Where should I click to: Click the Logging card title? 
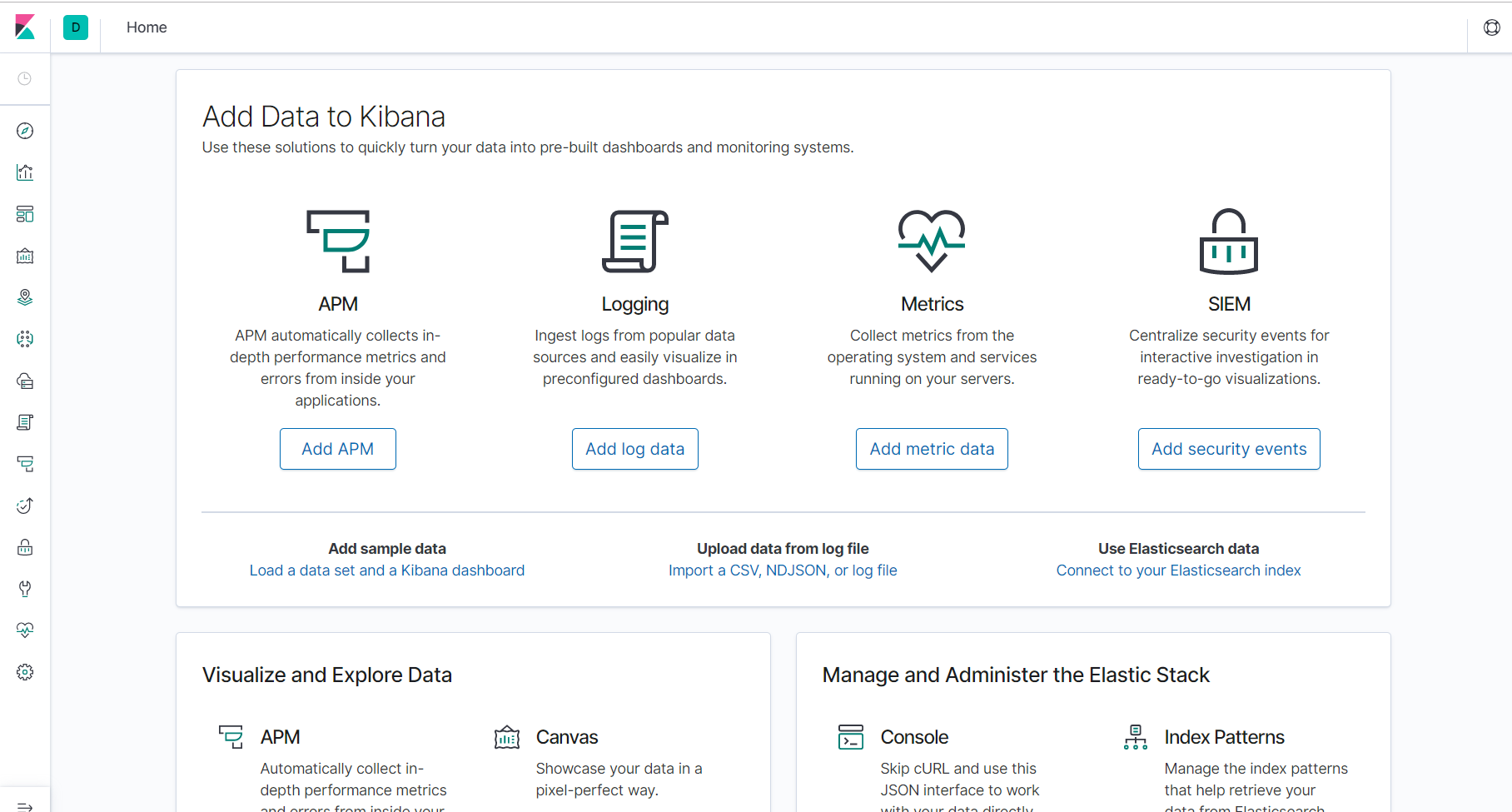(635, 304)
